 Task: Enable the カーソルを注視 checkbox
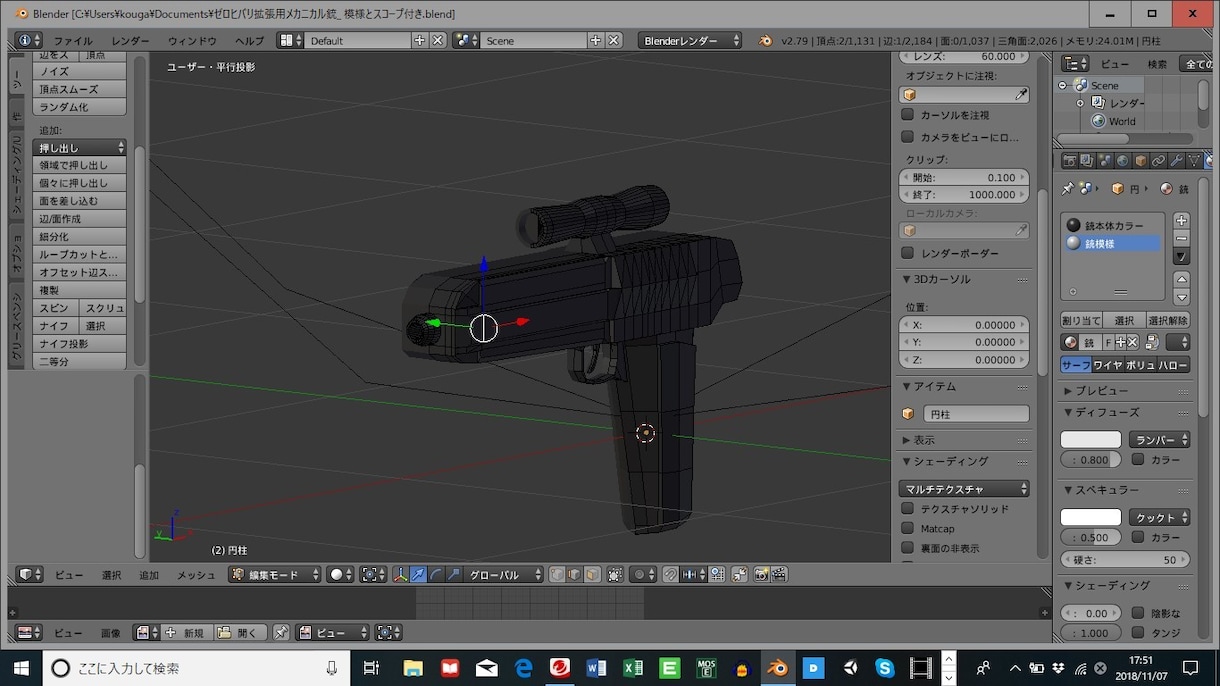(908, 115)
